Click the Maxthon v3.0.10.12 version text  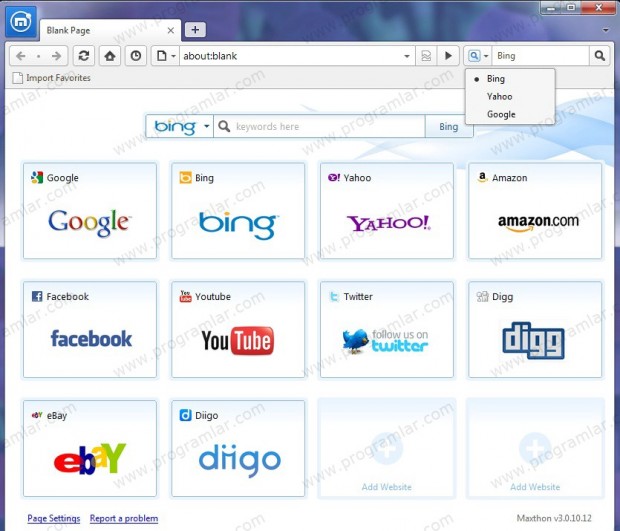pyautogui.click(x=554, y=518)
